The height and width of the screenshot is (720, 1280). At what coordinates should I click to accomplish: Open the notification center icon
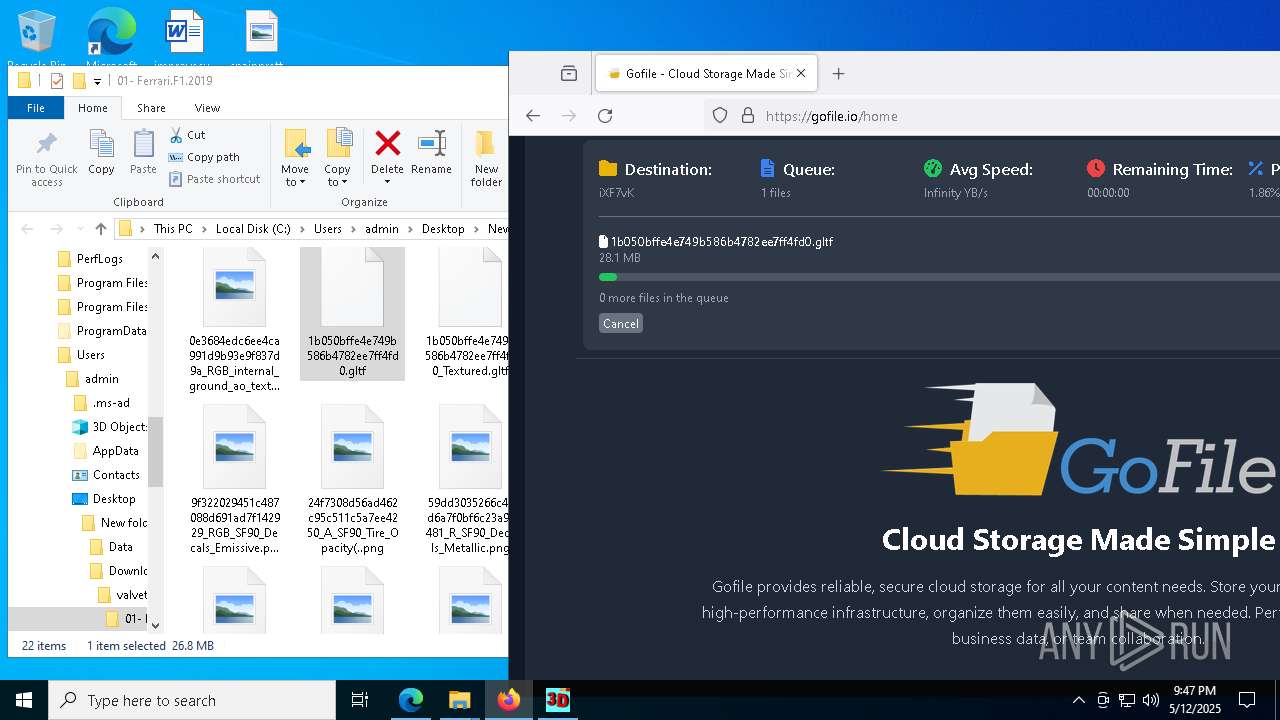click(x=1247, y=700)
